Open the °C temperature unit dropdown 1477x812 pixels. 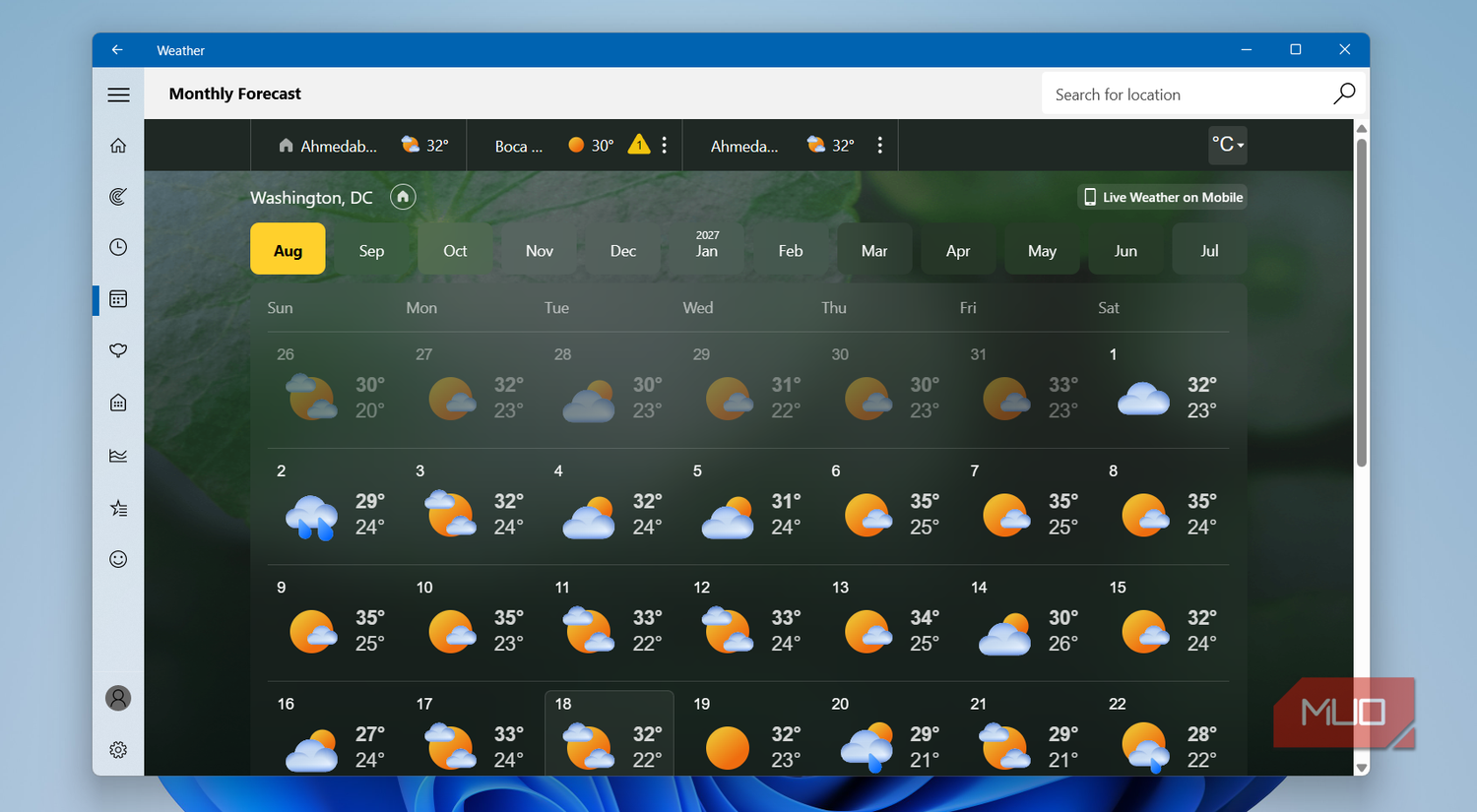pos(1228,145)
